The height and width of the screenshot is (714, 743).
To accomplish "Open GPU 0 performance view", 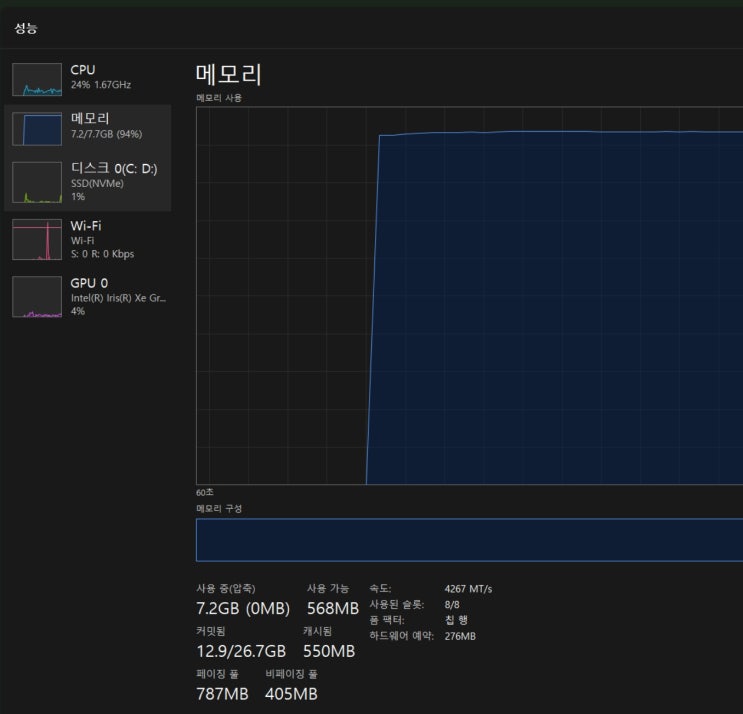I will click(x=88, y=297).
